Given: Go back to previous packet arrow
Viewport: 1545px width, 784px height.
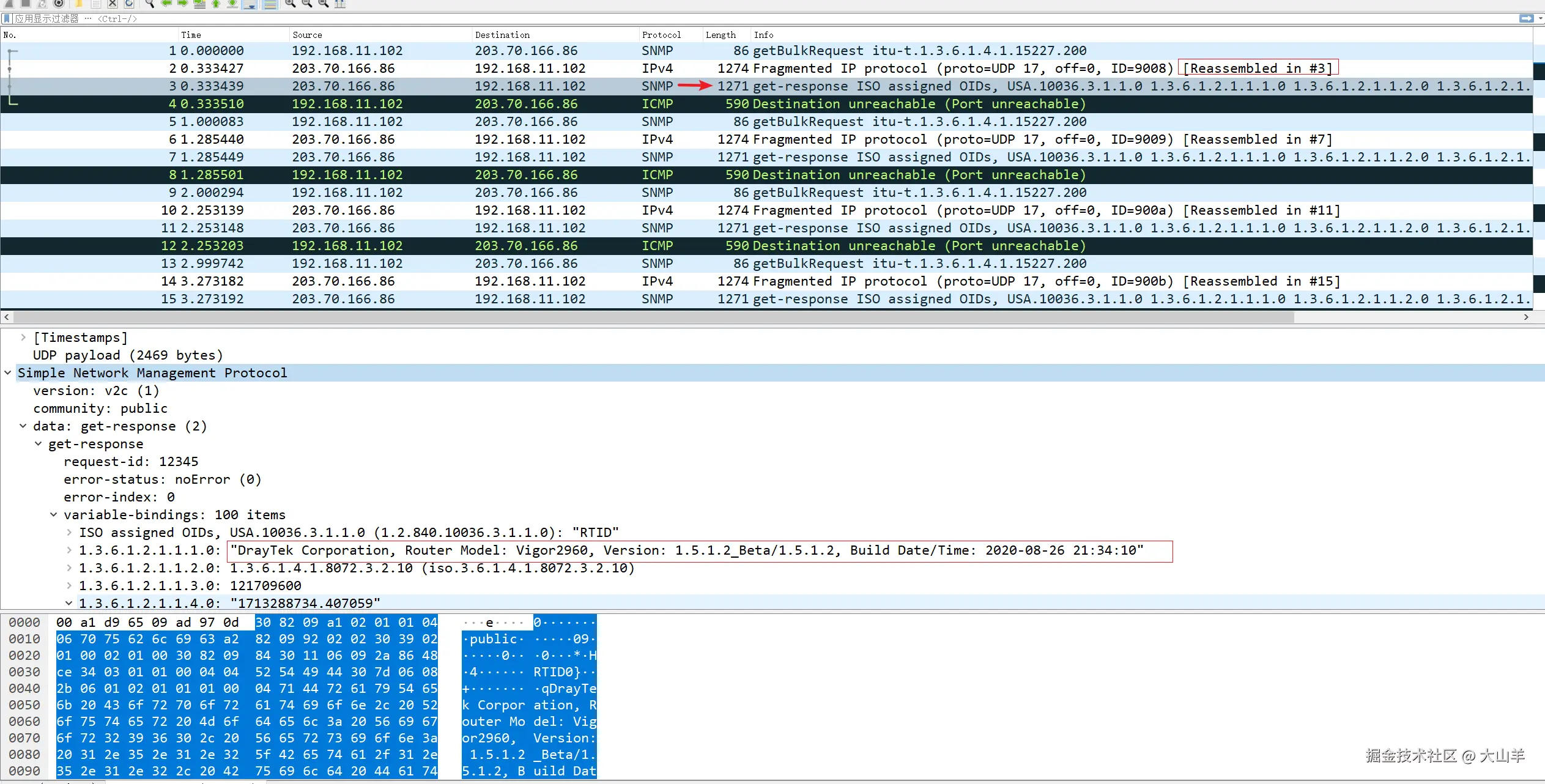Looking at the screenshot, I should 166,4.
